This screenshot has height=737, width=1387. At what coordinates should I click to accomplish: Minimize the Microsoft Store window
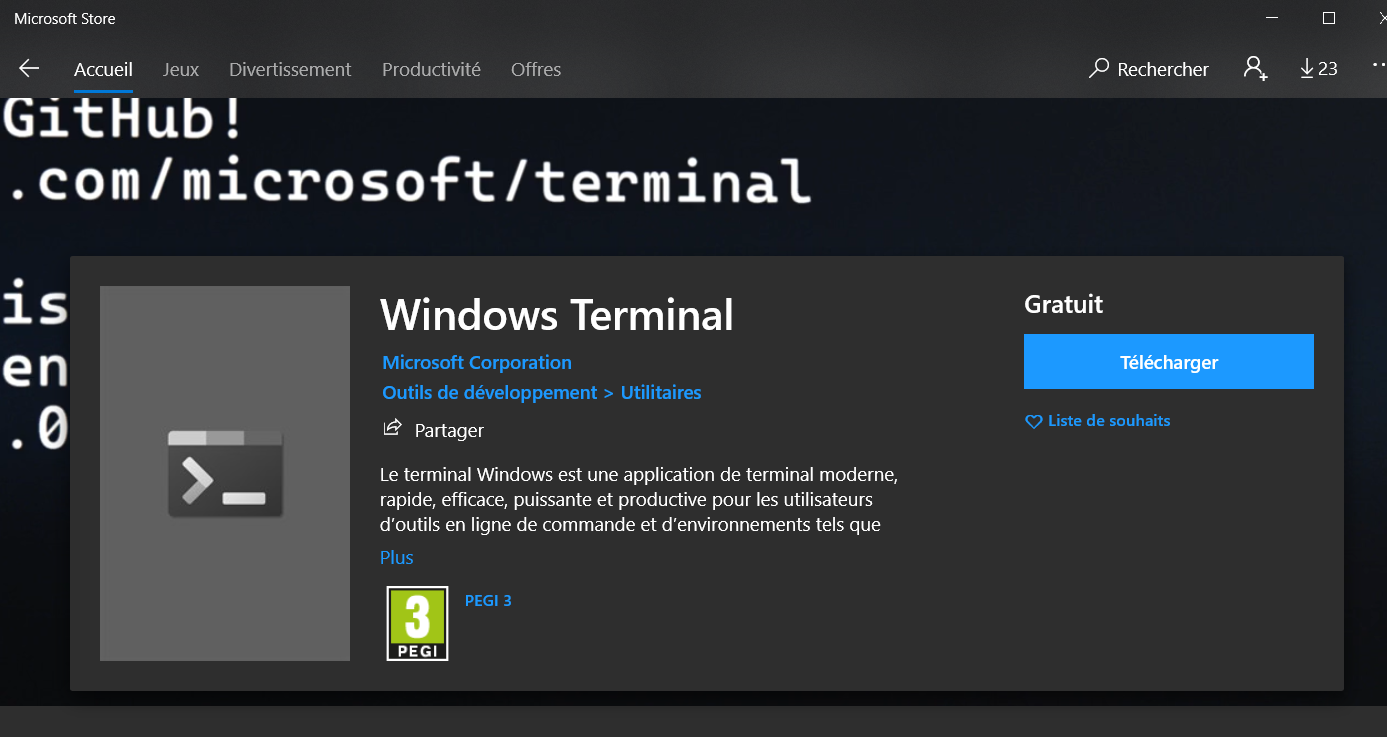1271,18
